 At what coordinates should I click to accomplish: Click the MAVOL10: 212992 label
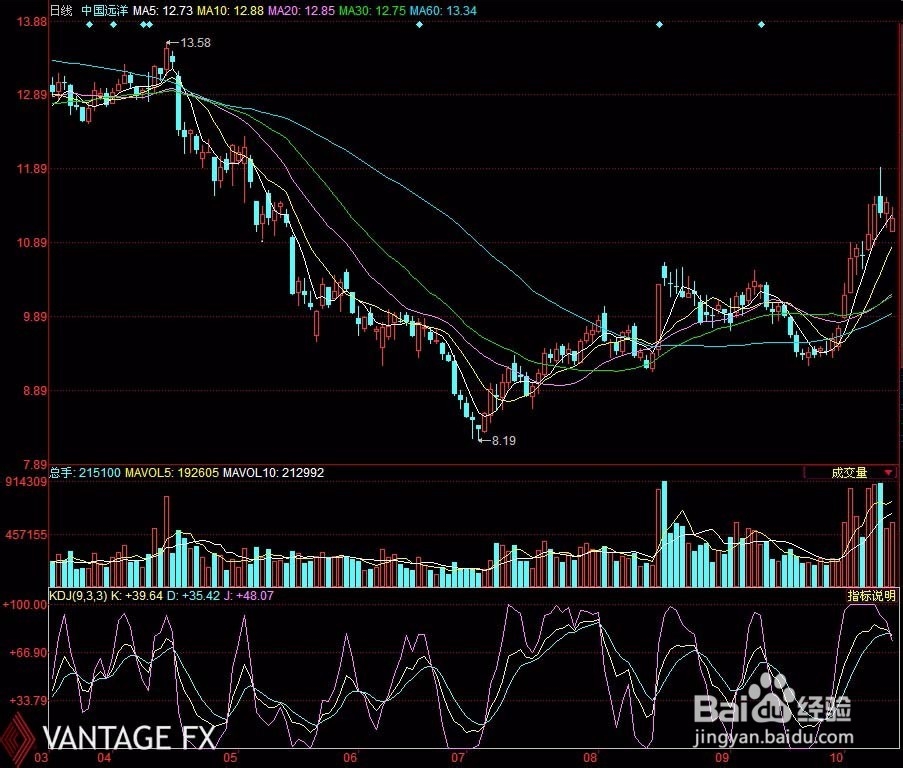click(274, 473)
